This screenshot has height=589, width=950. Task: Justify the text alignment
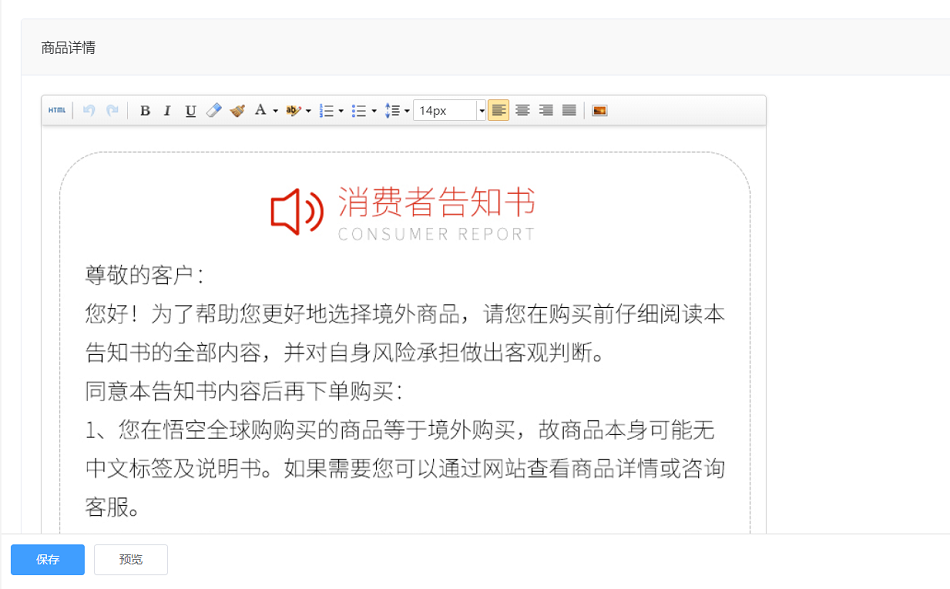tap(569, 110)
